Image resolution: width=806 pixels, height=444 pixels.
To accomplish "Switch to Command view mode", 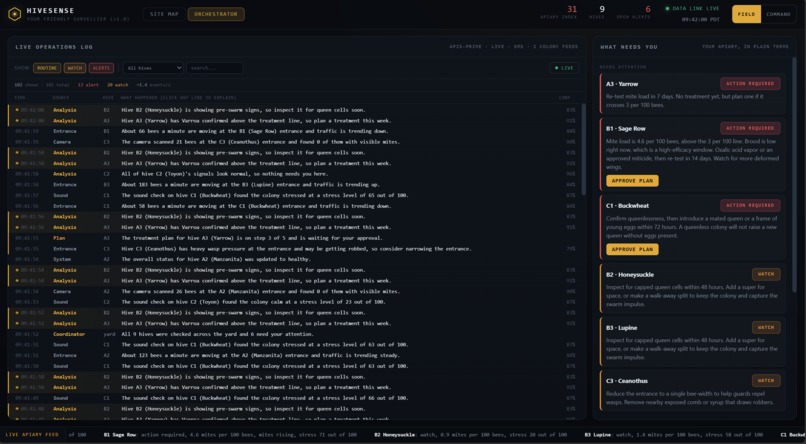I will (x=778, y=14).
